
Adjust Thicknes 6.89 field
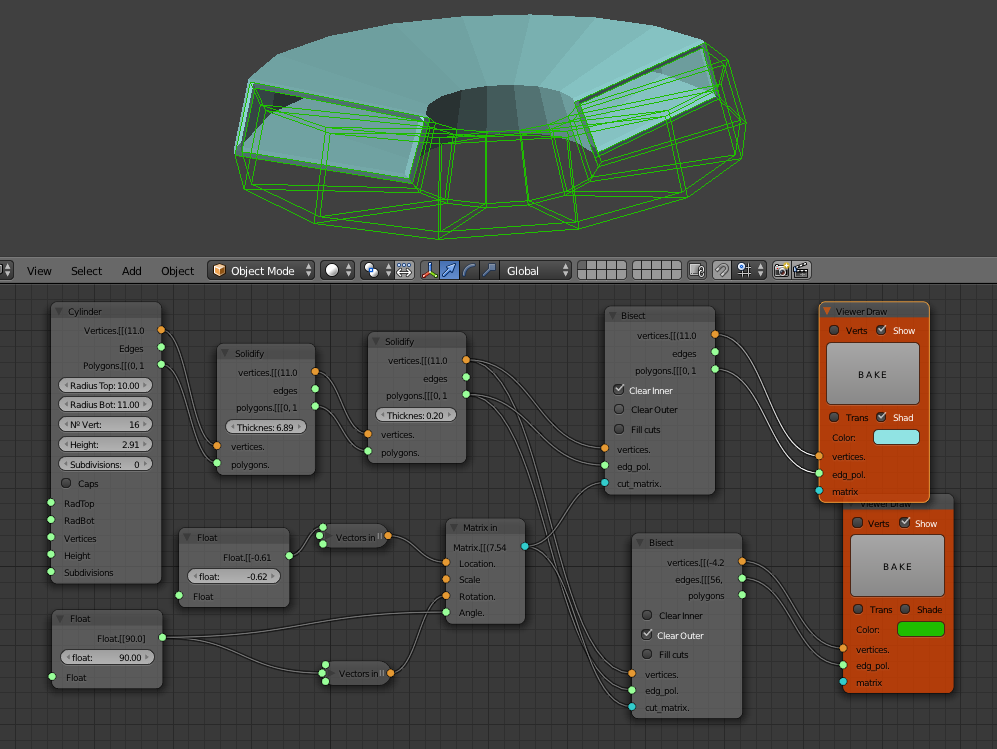(266, 427)
